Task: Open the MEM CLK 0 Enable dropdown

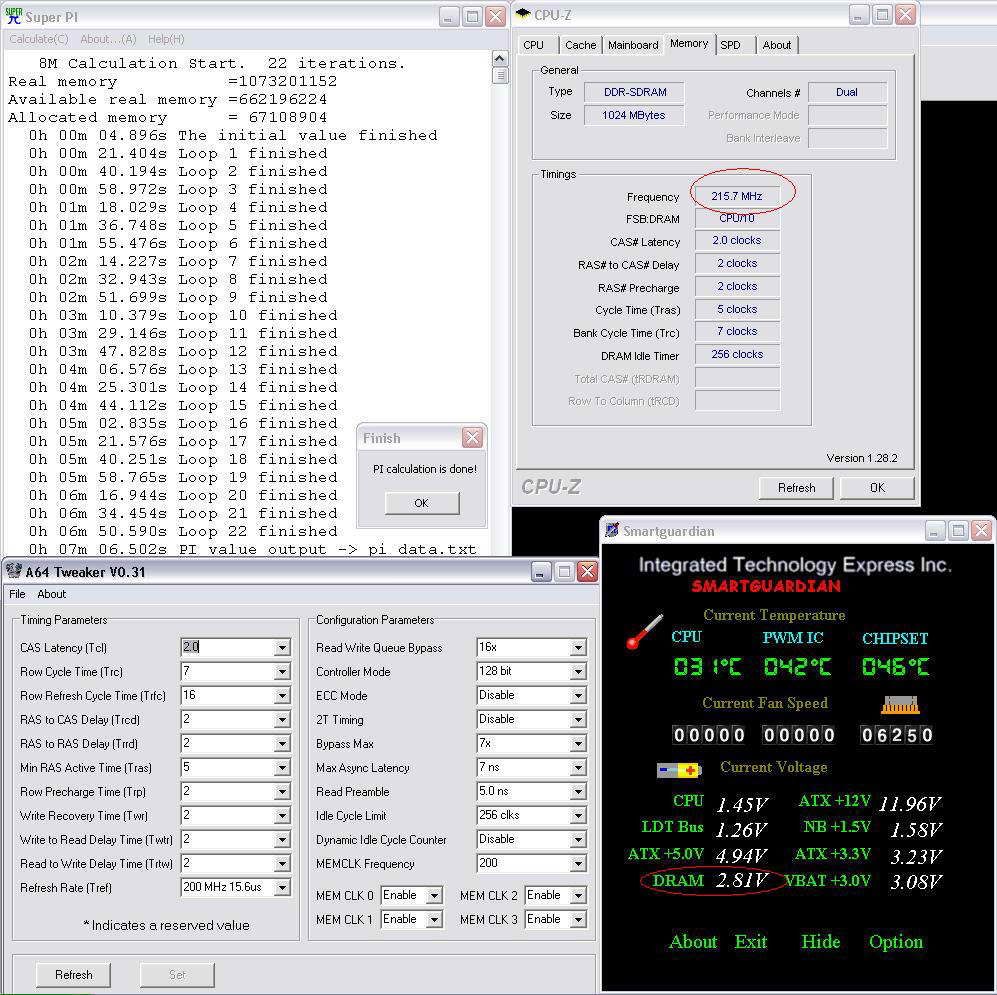Action: click(434, 895)
